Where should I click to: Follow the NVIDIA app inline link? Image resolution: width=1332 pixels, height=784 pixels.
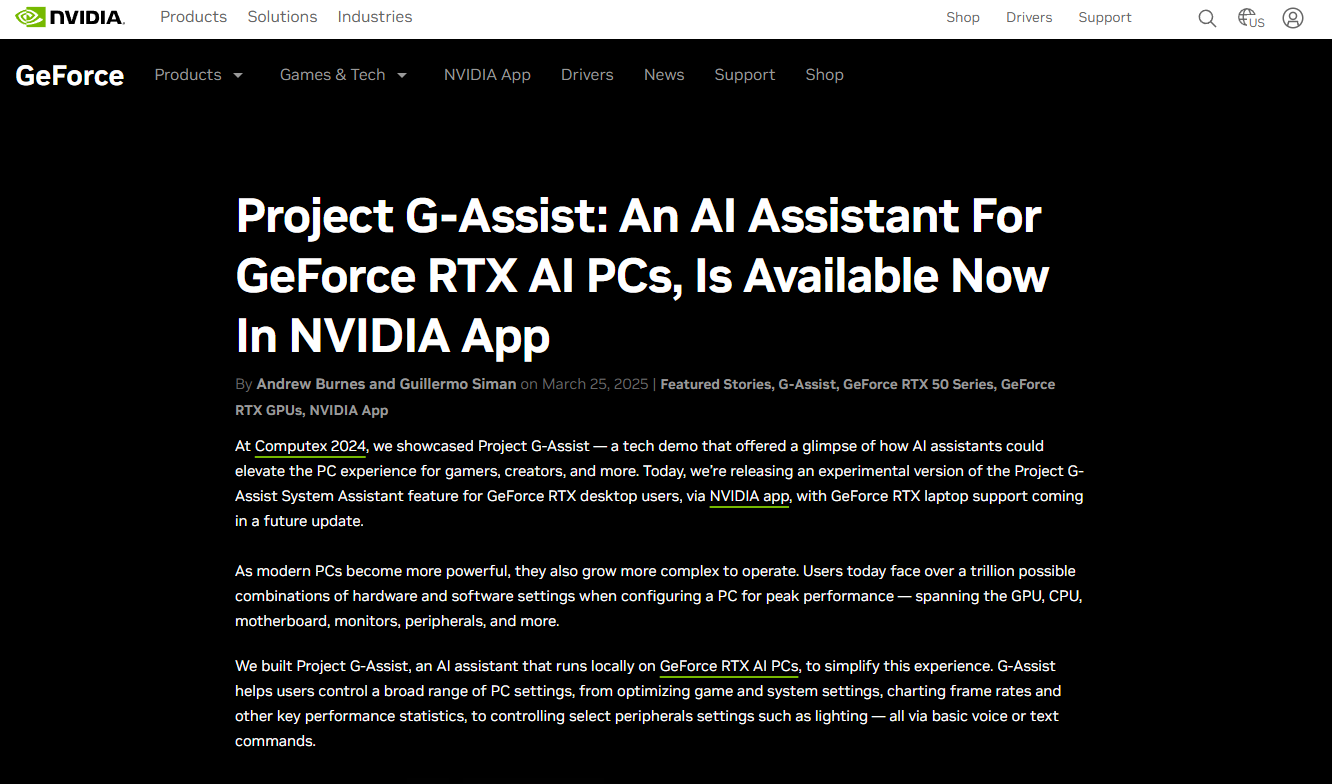[750, 496]
